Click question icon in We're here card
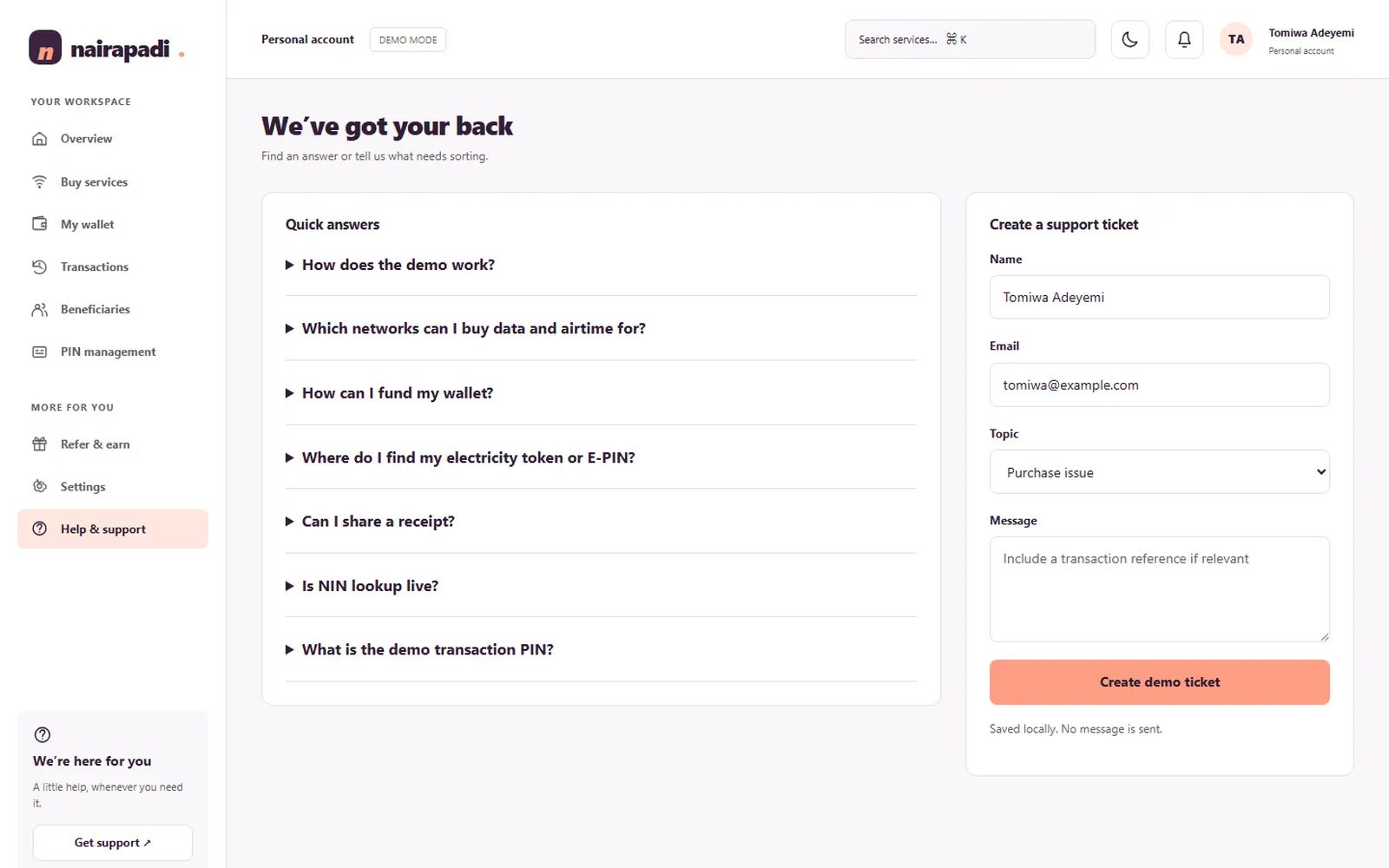Screen dimensions: 1389x868 [43, 734]
